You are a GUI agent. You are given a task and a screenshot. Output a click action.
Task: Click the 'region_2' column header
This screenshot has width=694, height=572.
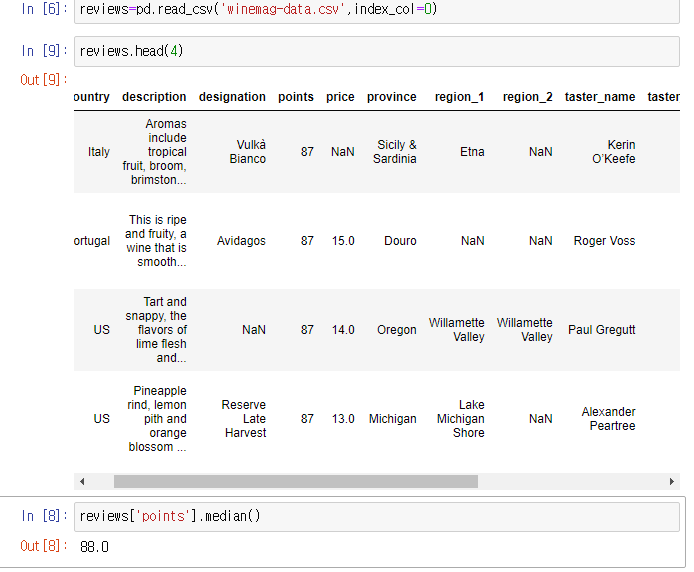pyautogui.click(x=527, y=97)
